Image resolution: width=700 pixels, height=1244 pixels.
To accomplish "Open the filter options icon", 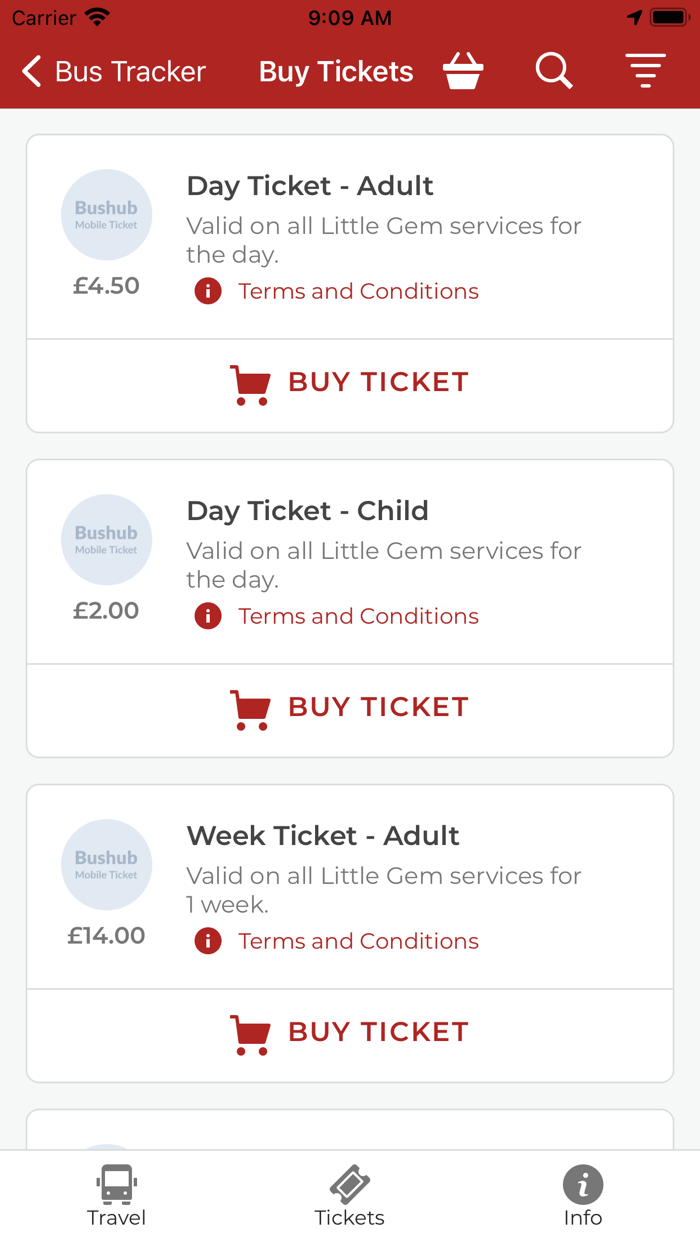I will click(645, 71).
